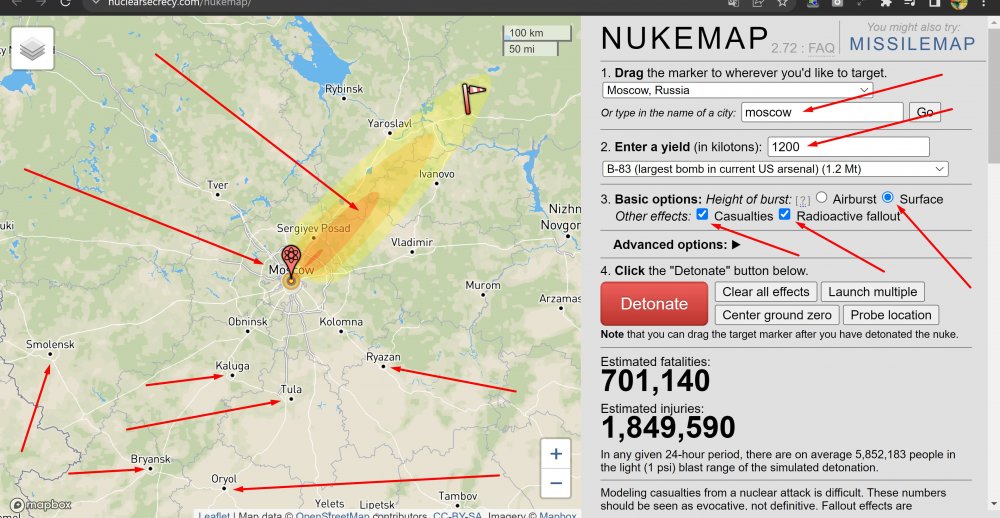Uncheck the Casualties checkbox
The height and width of the screenshot is (518, 1000).
[703, 214]
